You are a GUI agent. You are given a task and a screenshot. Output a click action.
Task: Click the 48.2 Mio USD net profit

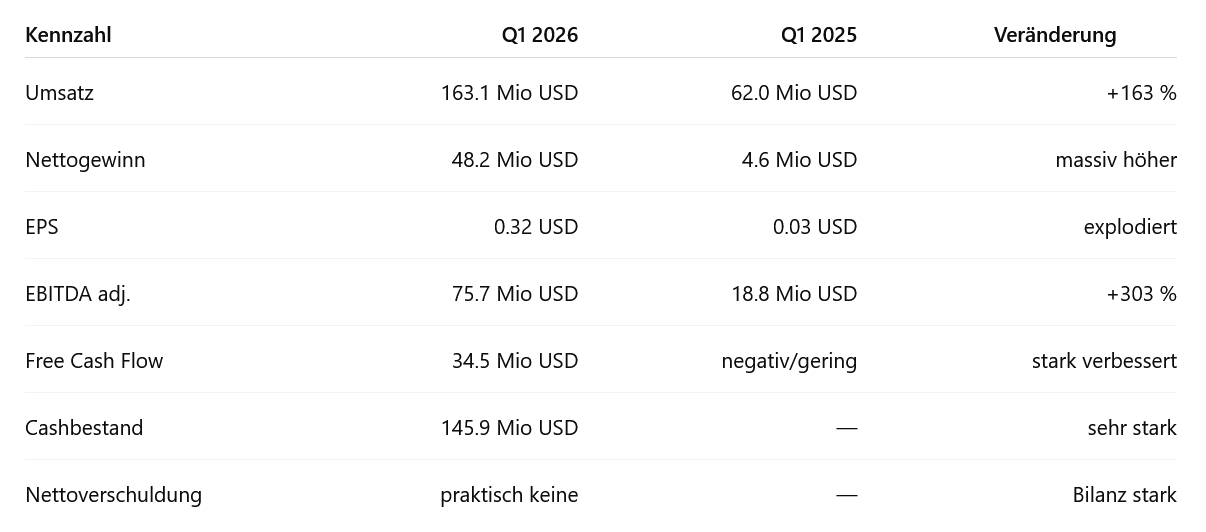coord(515,160)
